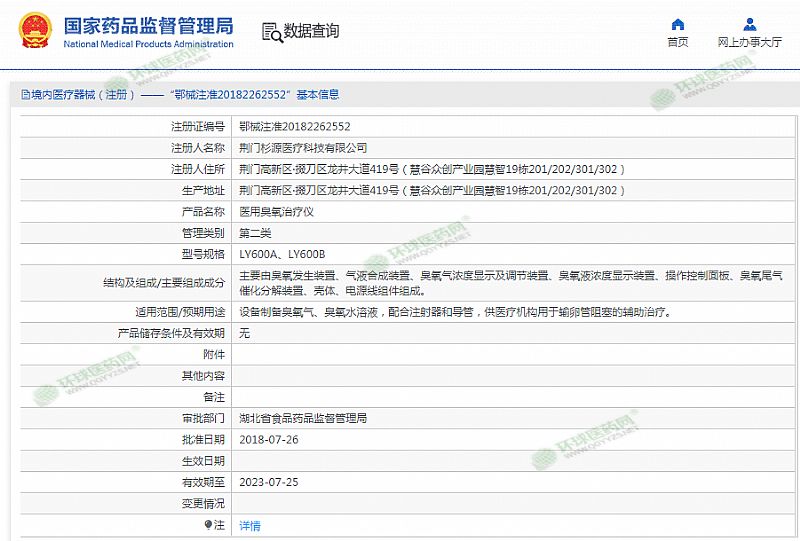Click the 数据查询 magnifier document icon
The image size is (800, 541).
click(271, 32)
